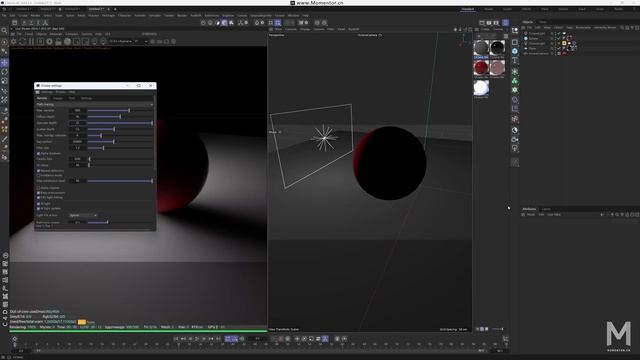Pause the Octane Live Viewer render

[x=31, y=41]
